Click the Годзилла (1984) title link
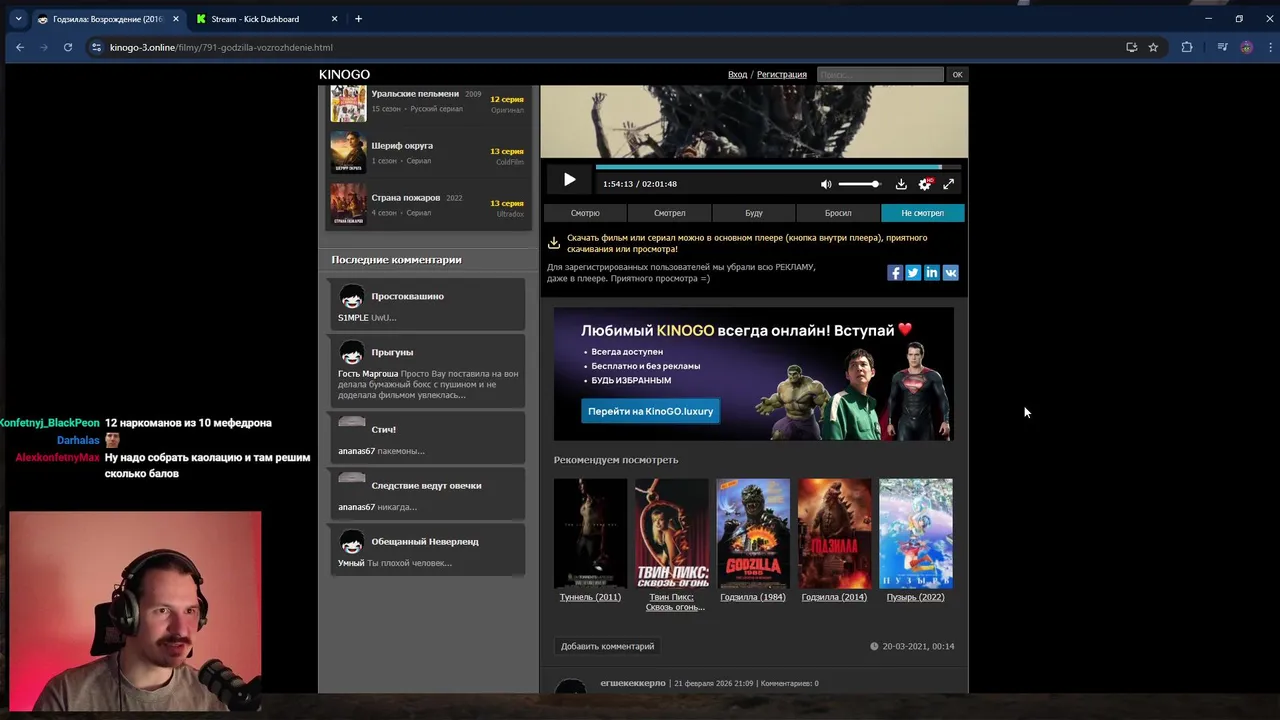 point(753,597)
